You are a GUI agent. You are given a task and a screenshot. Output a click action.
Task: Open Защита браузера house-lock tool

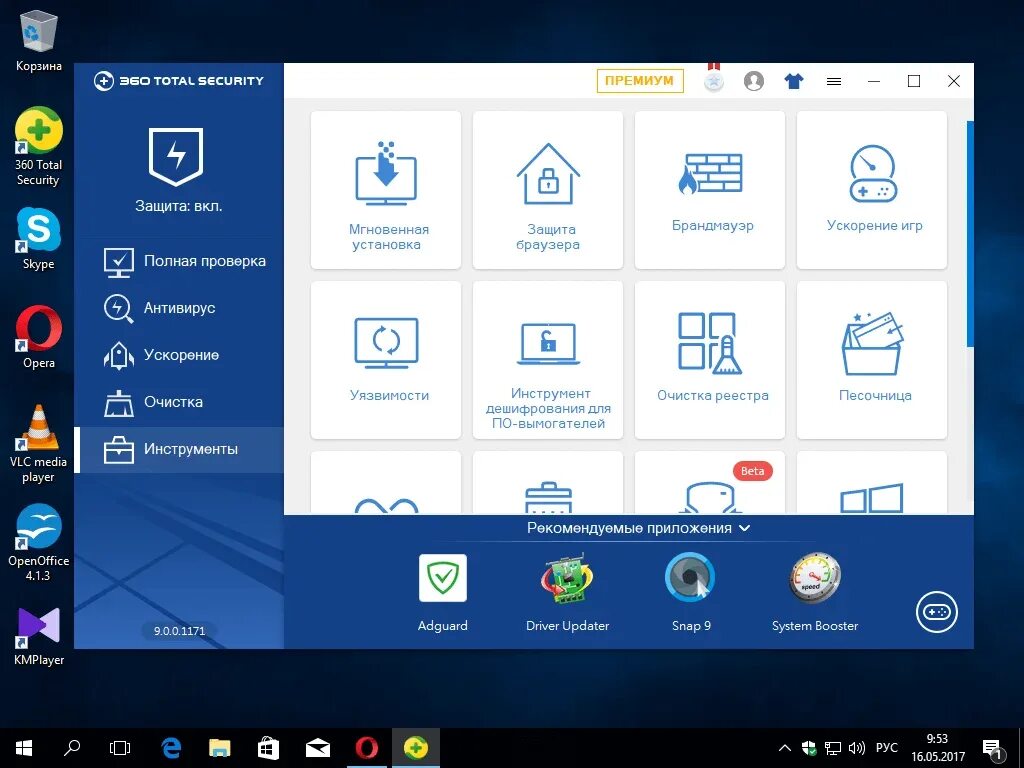pos(548,190)
